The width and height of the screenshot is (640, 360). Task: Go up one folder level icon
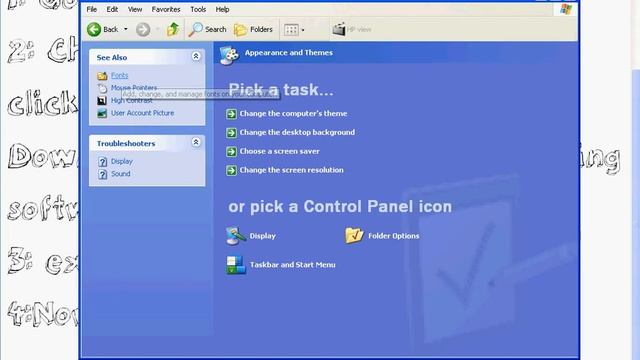(173, 29)
